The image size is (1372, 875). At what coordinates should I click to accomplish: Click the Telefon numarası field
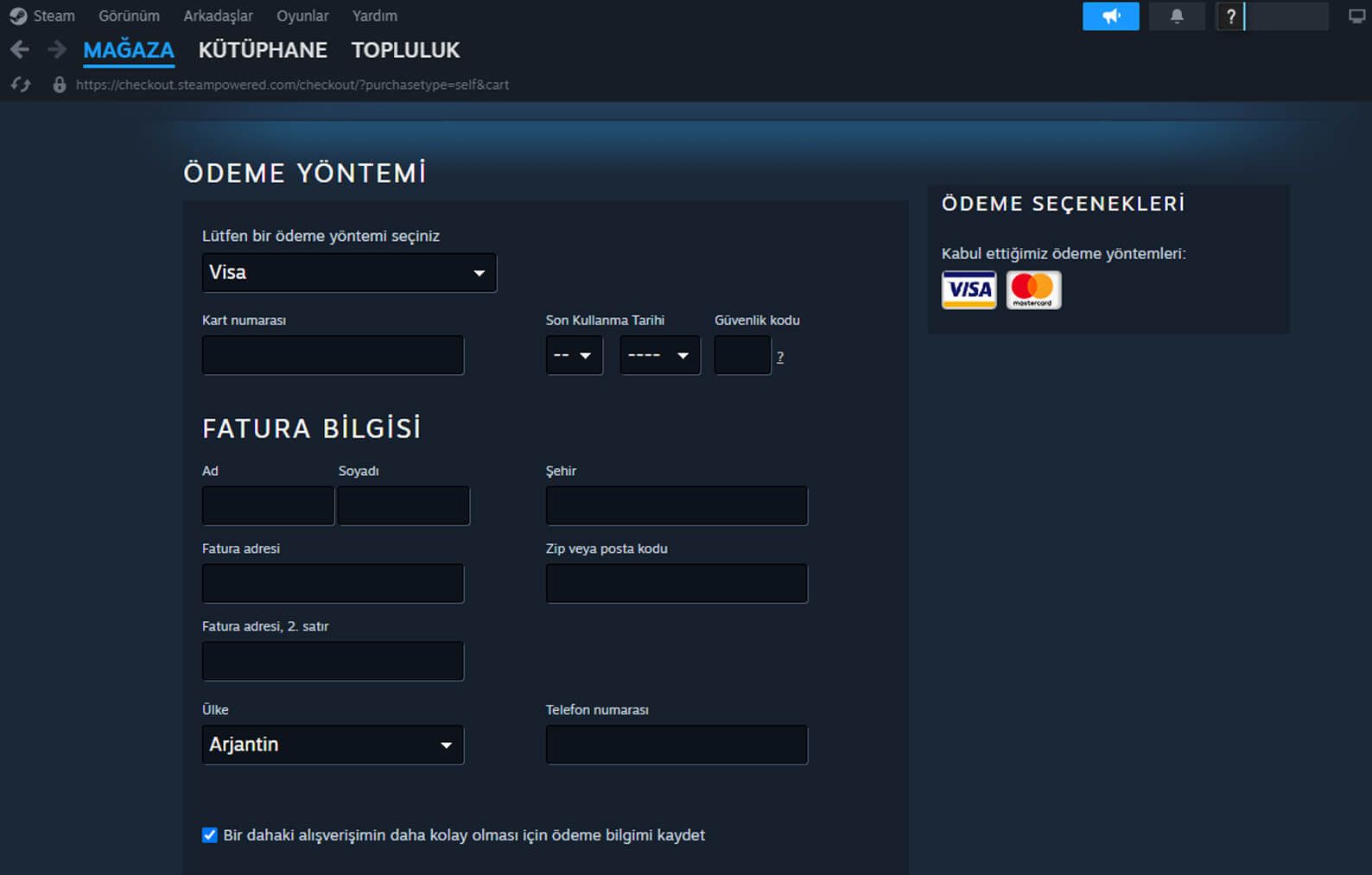(x=676, y=745)
